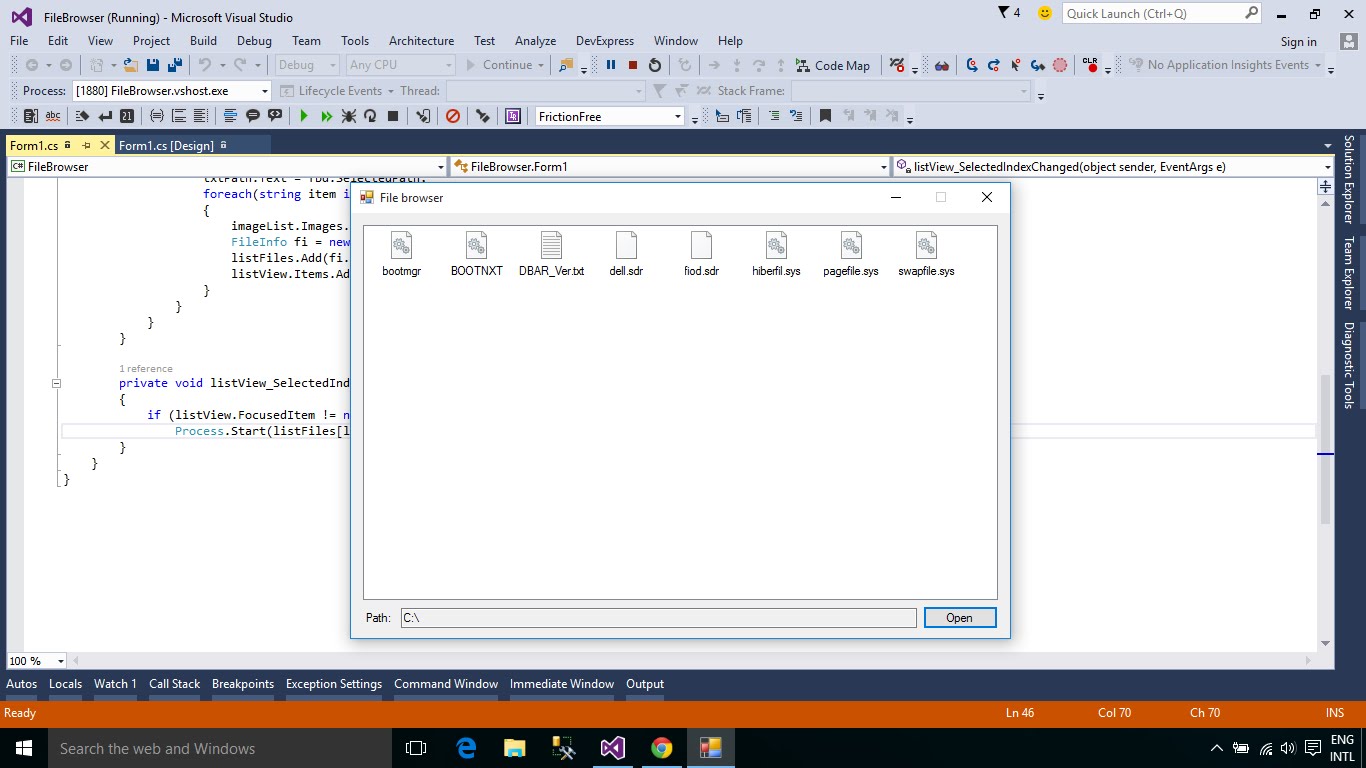
Task: Open the dell.sdr file icon
Action: pyautogui.click(x=626, y=248)
